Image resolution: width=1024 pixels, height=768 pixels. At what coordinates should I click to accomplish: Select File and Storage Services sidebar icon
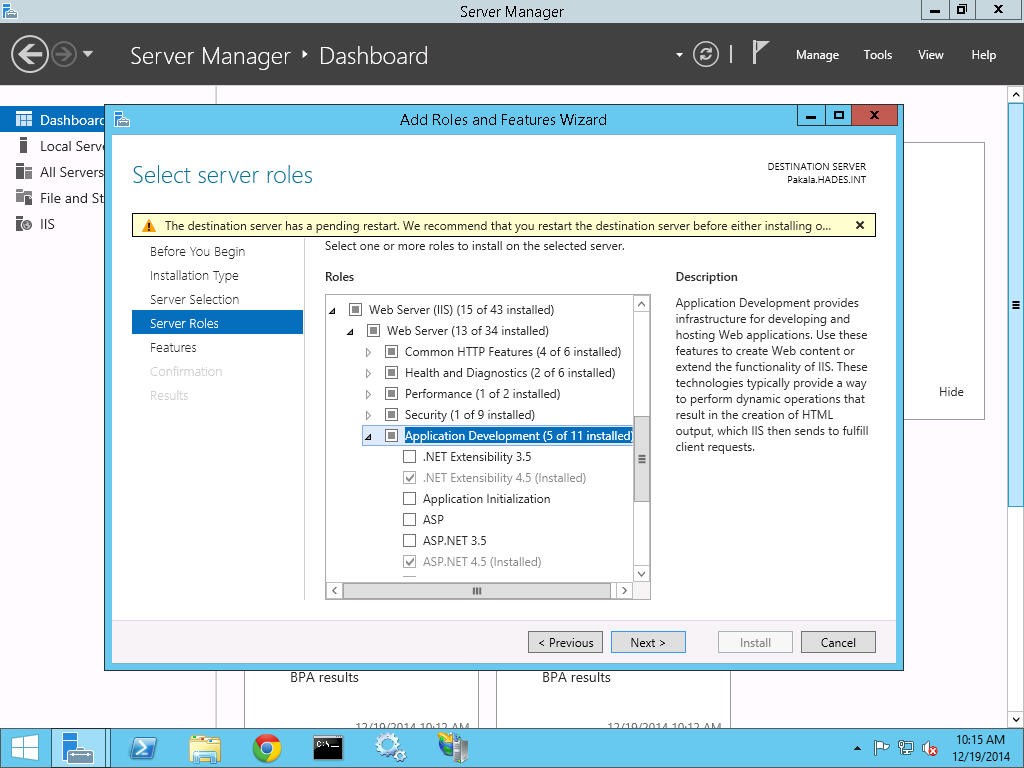tap(24, 197)
